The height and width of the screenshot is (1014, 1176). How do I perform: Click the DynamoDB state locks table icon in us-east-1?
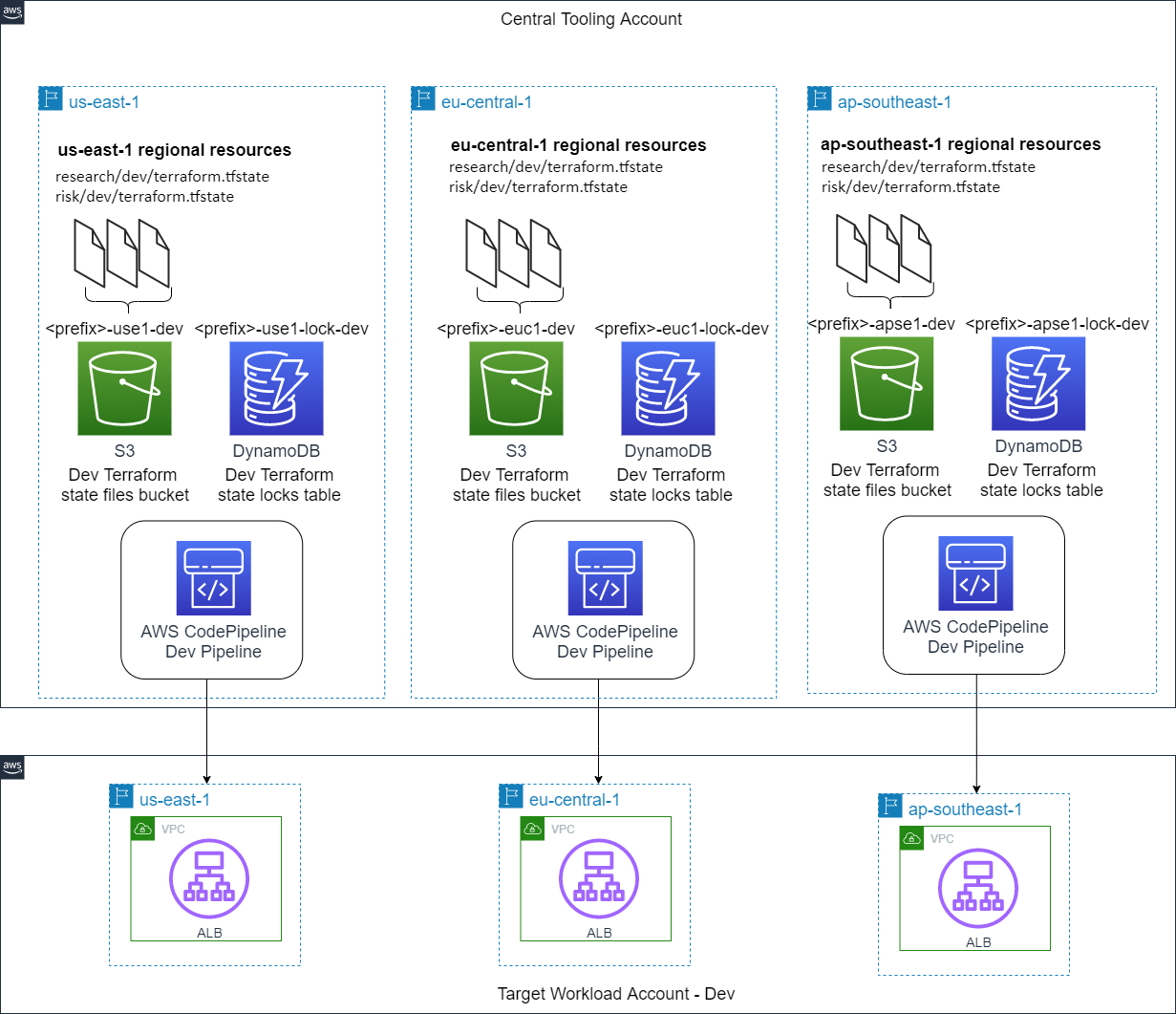pos(275,388)
